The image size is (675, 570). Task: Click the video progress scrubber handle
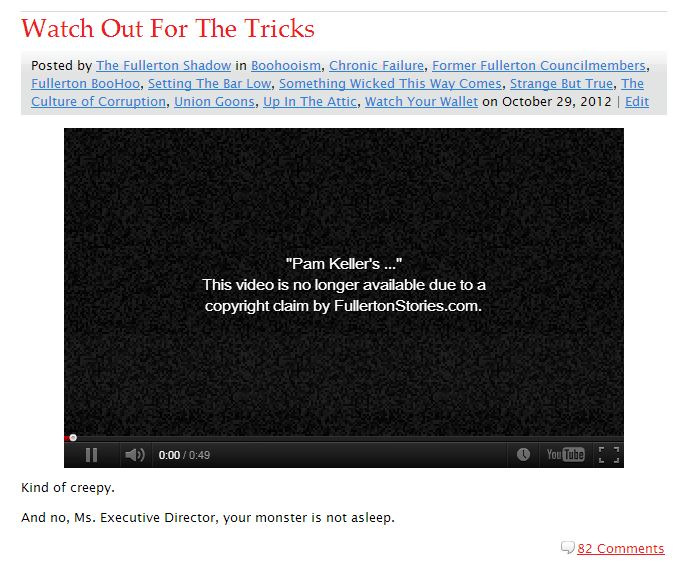click(x=73, y=438)
